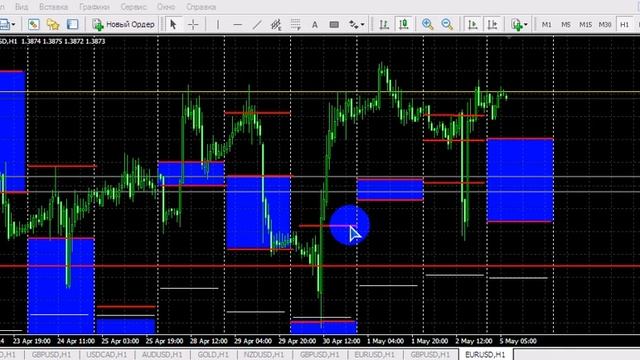
Task: Set timeframe to M30
Action: [605, 24]
